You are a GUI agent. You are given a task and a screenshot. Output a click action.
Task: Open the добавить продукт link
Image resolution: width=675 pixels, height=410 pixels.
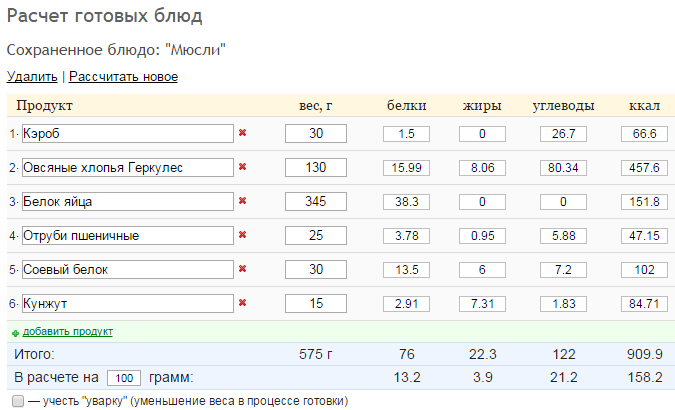pos(68,332)
